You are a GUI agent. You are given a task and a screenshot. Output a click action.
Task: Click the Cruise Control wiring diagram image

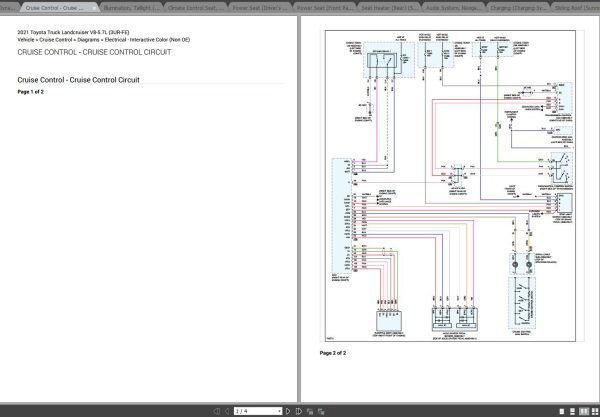pos(449,185)
